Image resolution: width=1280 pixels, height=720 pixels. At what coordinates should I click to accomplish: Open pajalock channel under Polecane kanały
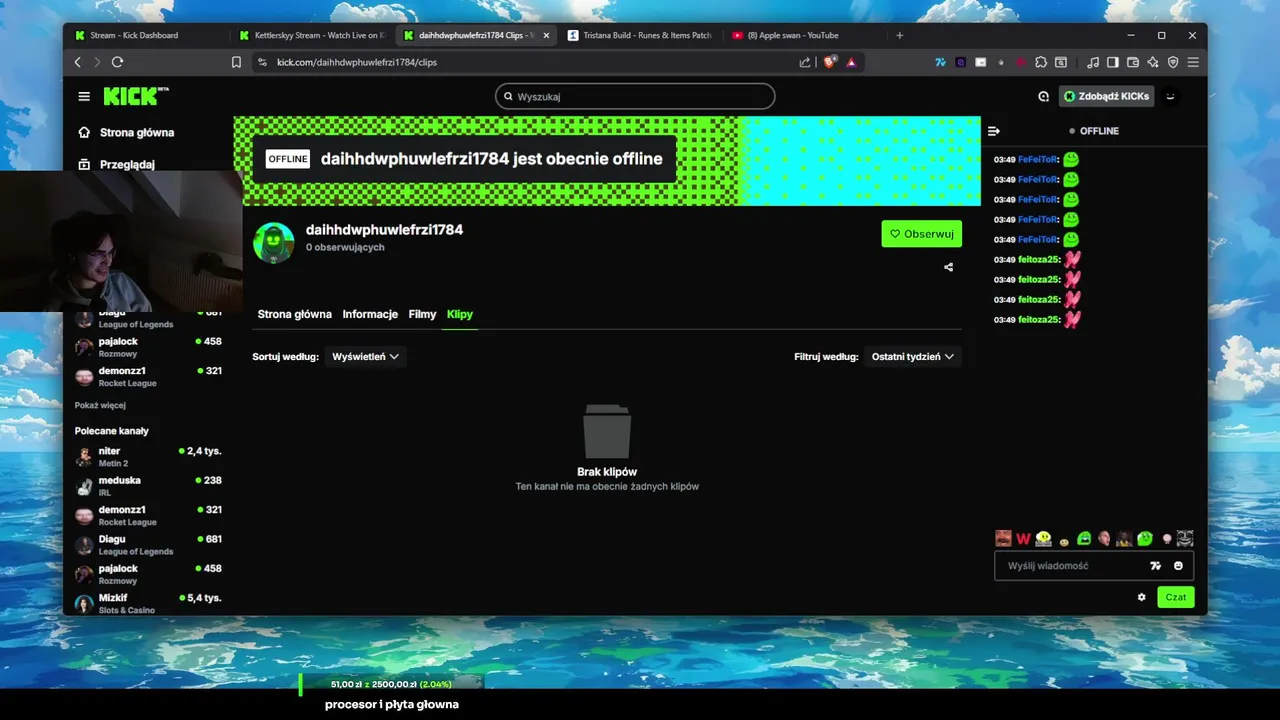coord(148,574)
